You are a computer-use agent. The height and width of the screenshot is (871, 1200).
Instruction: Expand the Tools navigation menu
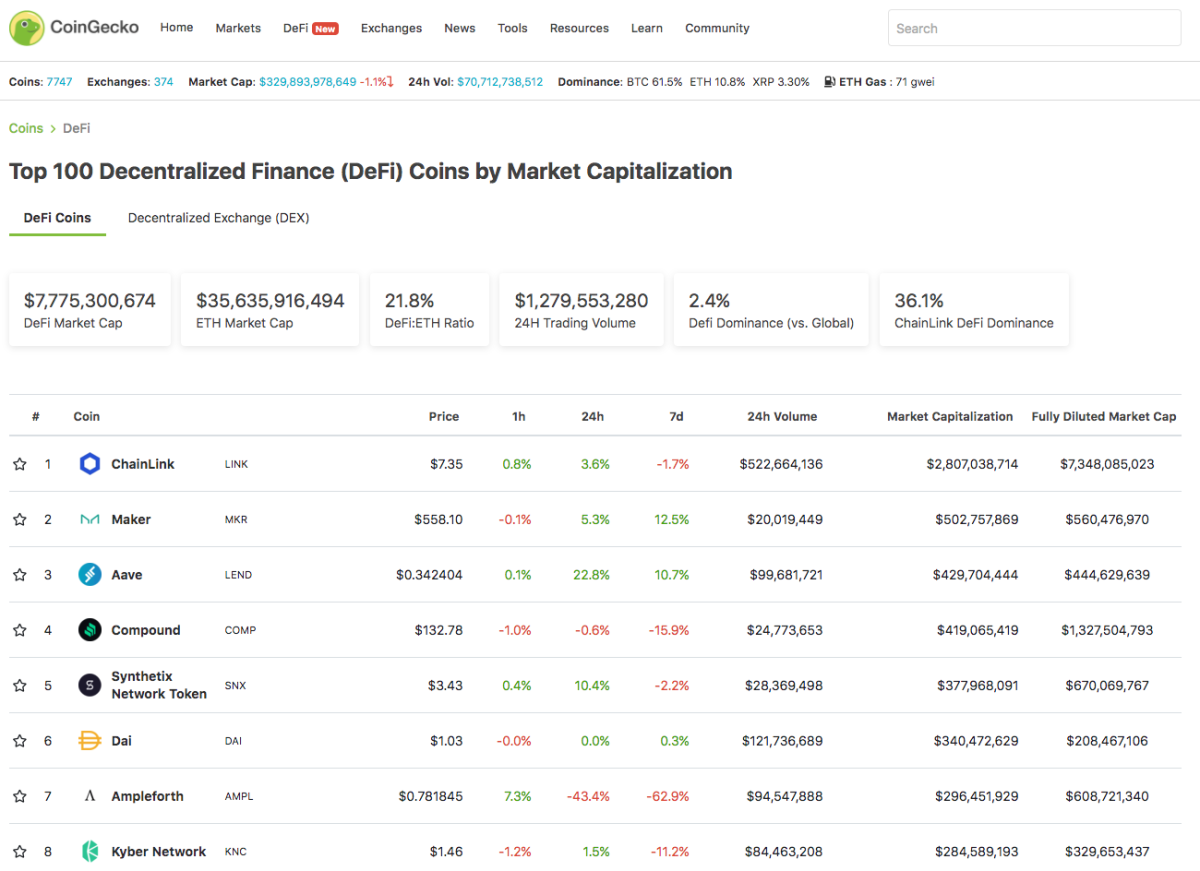coord(512,28)
